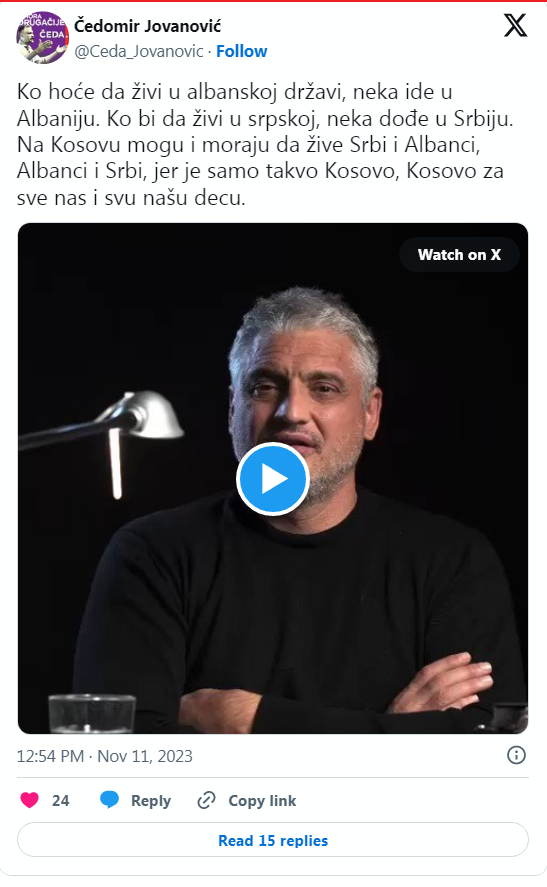The height and width of the screenshot is (887, 547).
Task: Read 15 replies to this post
Action: tap(273, 841)
